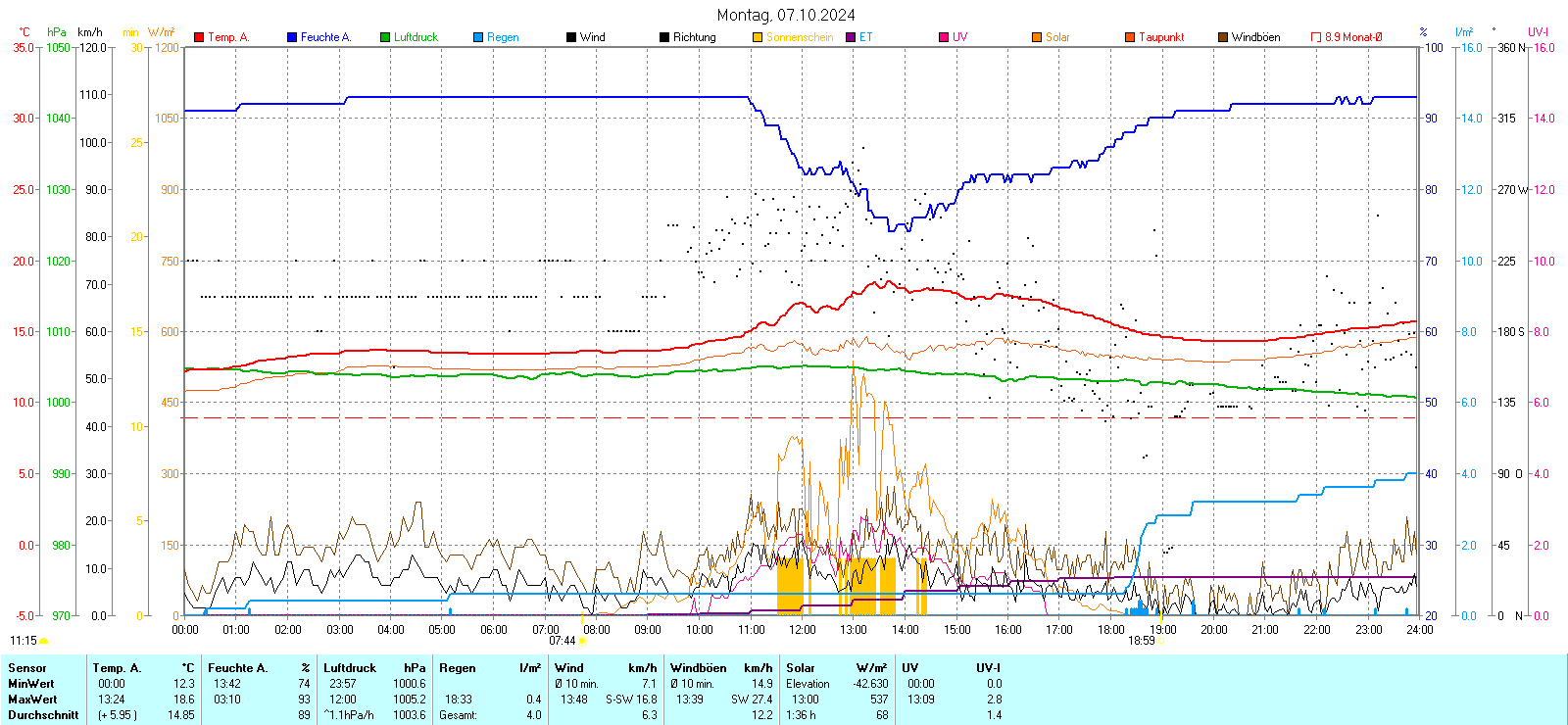
Task: Click the Luftdruck column header in table
Action: pos(350,668)
